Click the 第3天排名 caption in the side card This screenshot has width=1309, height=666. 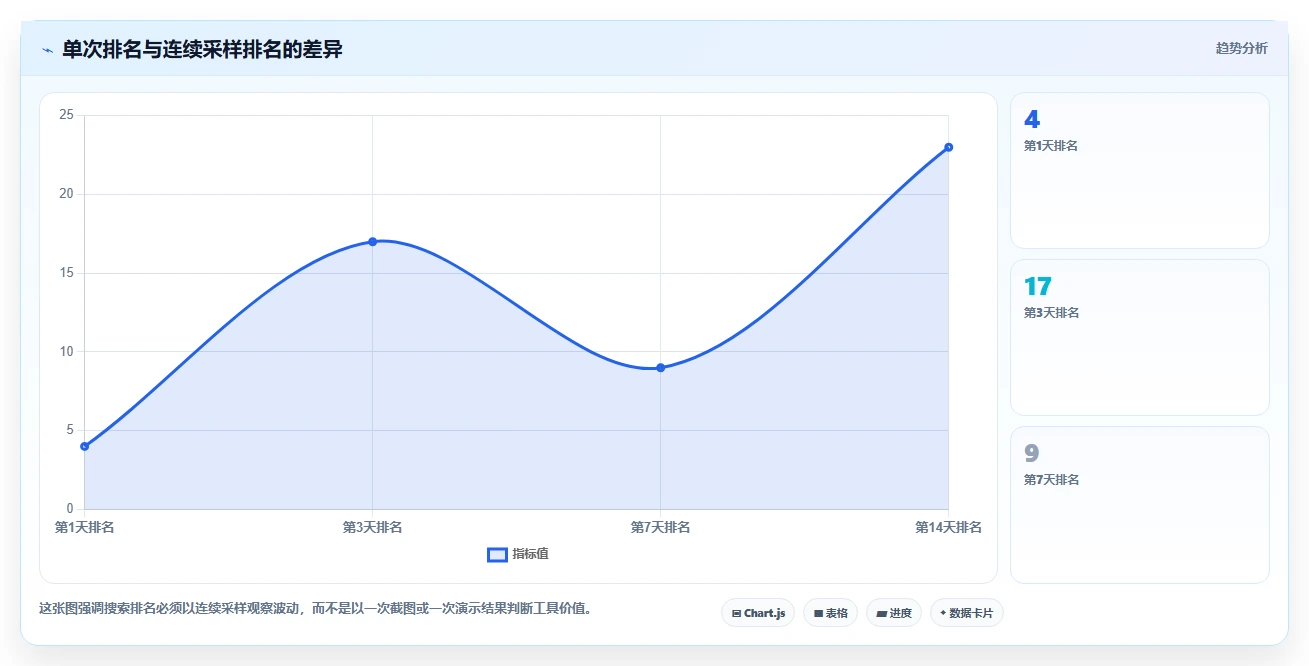click(x=1051, y=313)
